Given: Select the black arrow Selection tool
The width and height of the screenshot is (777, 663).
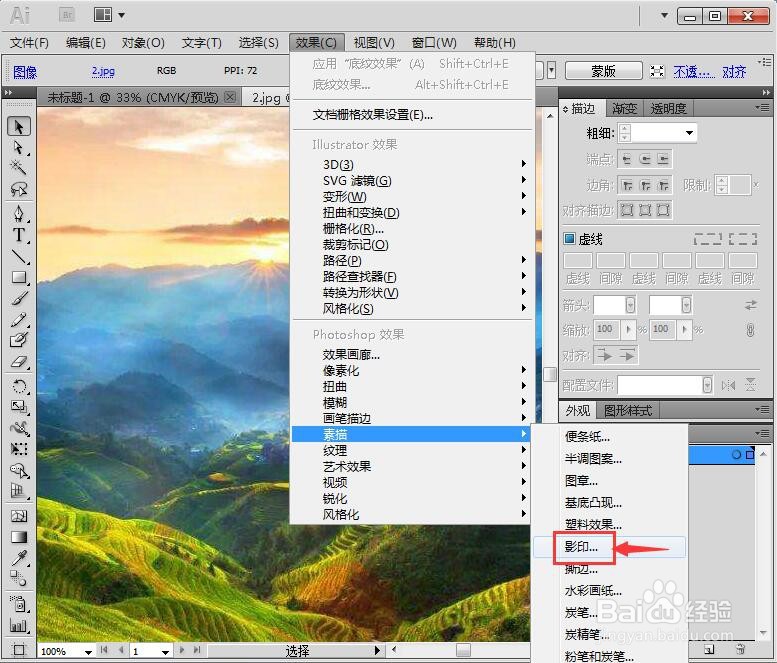Looking at the screenshot, I should tap(19, 127).
